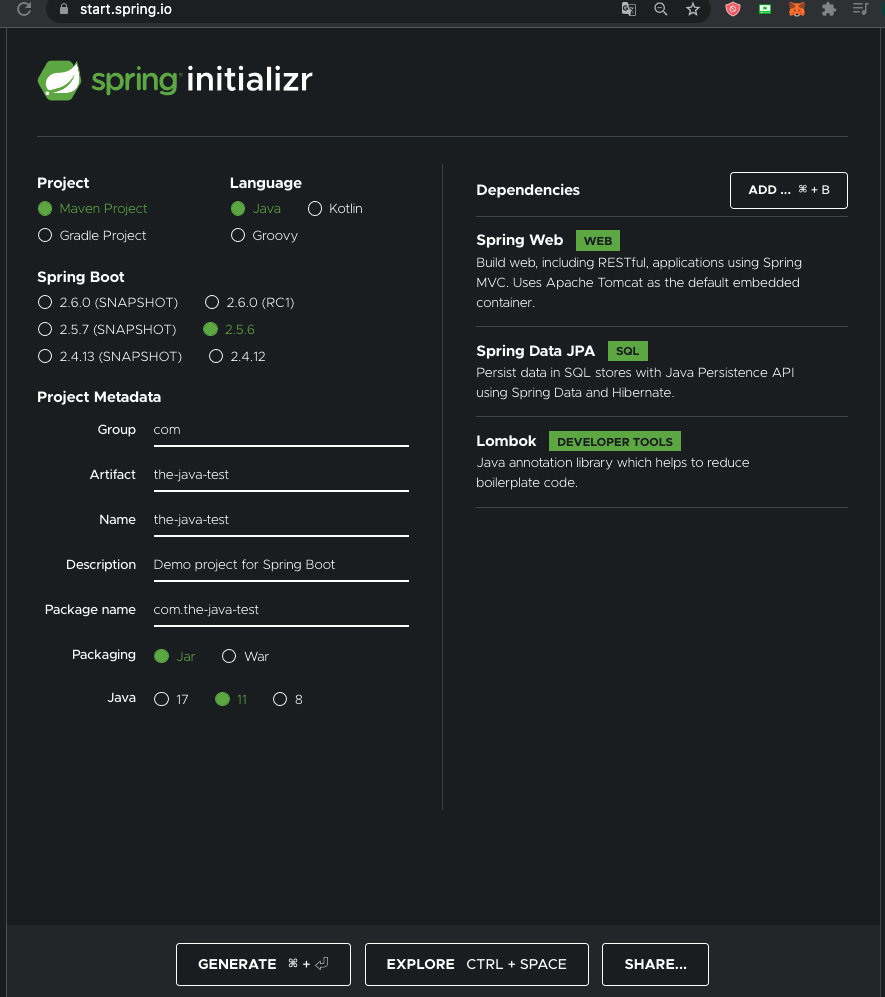The height and width of the screenshot is (997, 885).
Task: Select Maven Project radio button
Action: pyautogui.click(x=92, y=209)
